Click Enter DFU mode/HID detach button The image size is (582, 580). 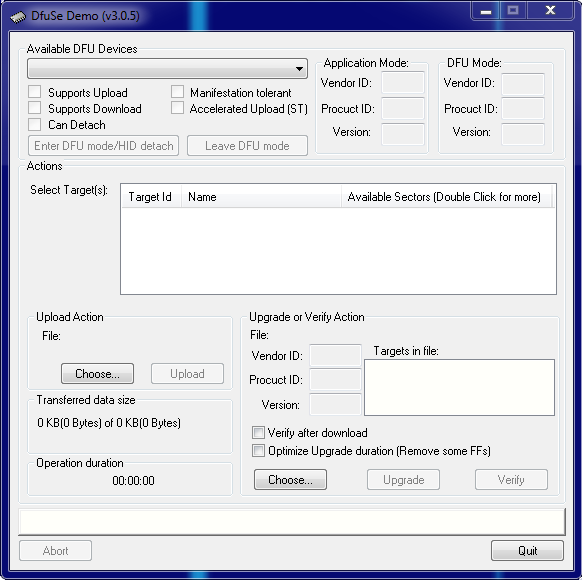click(x=104, y=146)
